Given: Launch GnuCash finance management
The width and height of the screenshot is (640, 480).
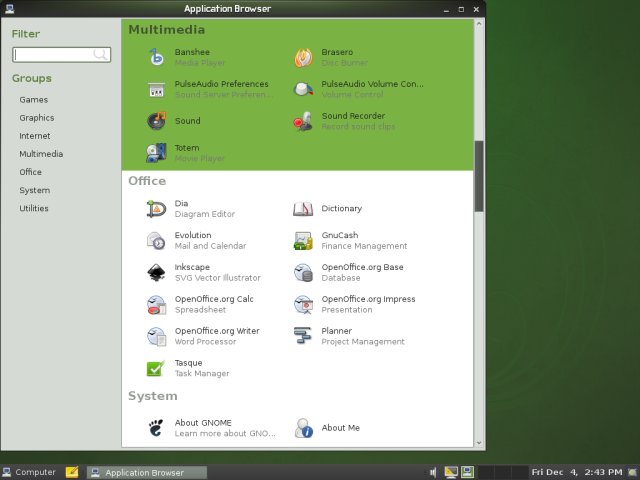Looking at the screenshot, I should pos(303,241).
